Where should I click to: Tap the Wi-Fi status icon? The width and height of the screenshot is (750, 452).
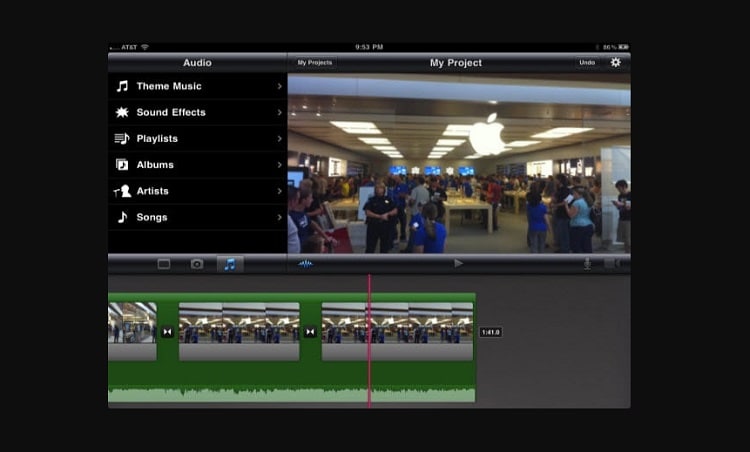(145, 47)
